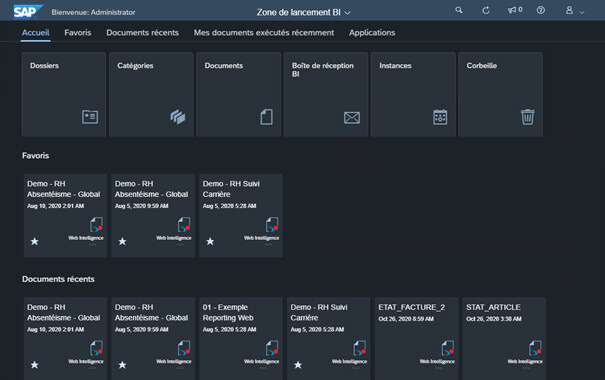Viewport: 605px width, 380px height.
Task: Click the date Oct 26, 2020 3:38 AM
Action: point(493,319)
